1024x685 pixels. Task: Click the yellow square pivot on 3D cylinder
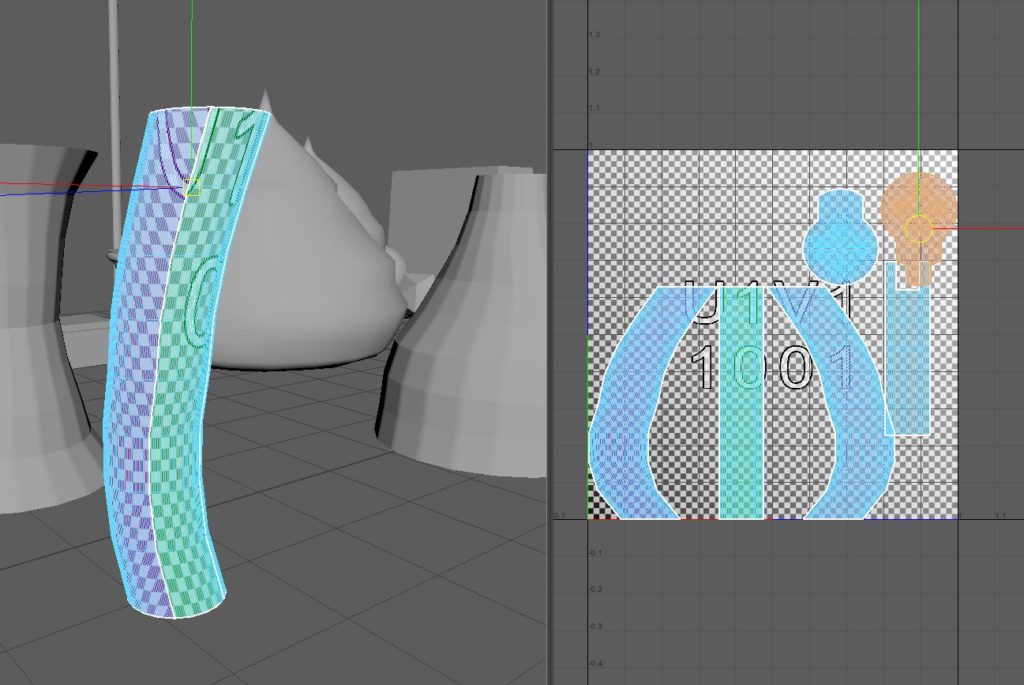[193, 187]
